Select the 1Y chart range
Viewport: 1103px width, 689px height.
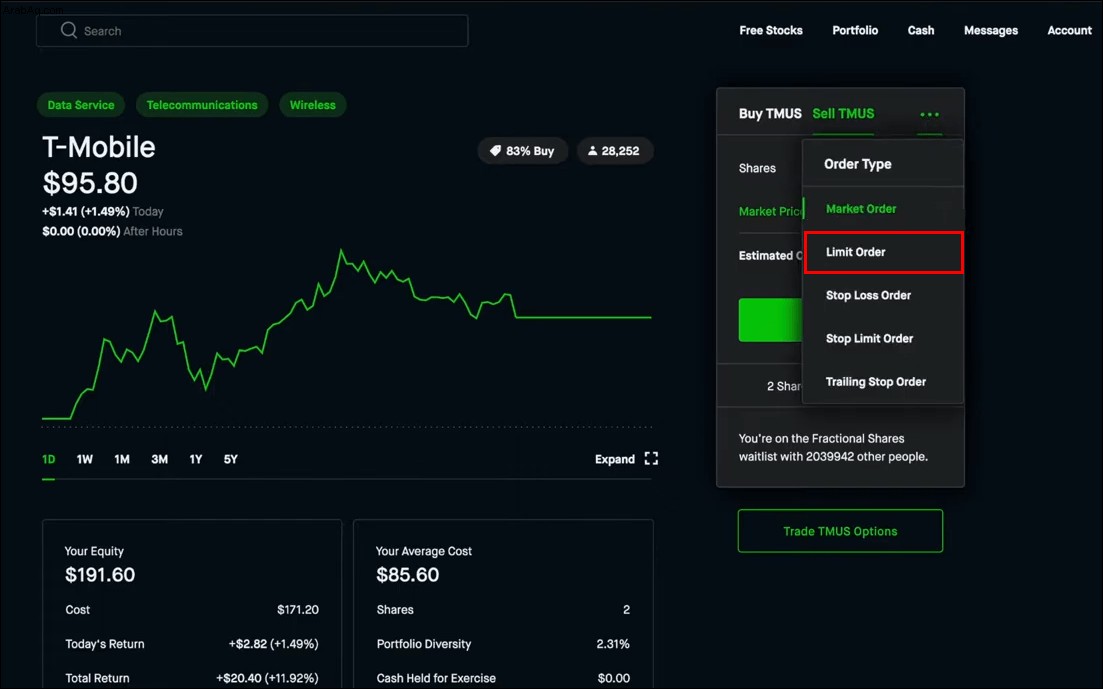(196, 460)
